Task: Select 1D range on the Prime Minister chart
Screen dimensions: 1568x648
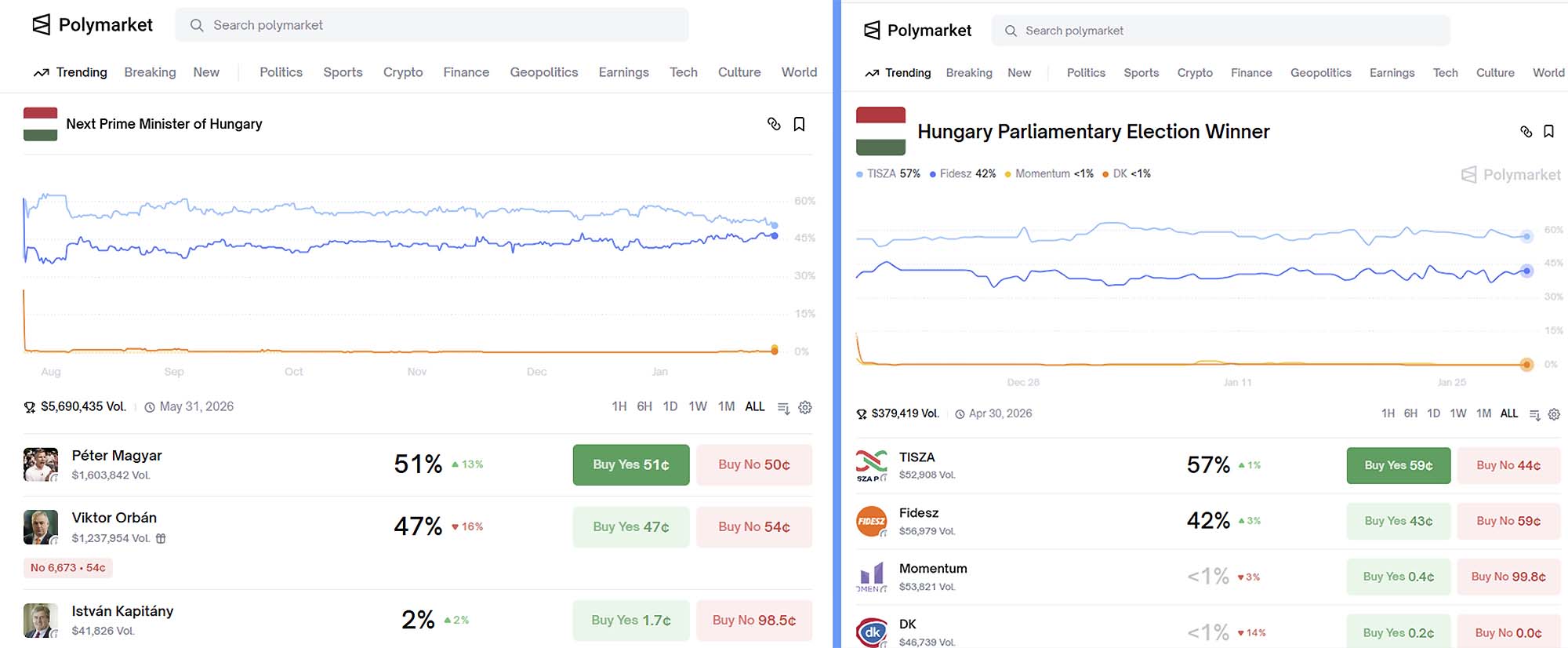Action: click(x=670, y=406)
